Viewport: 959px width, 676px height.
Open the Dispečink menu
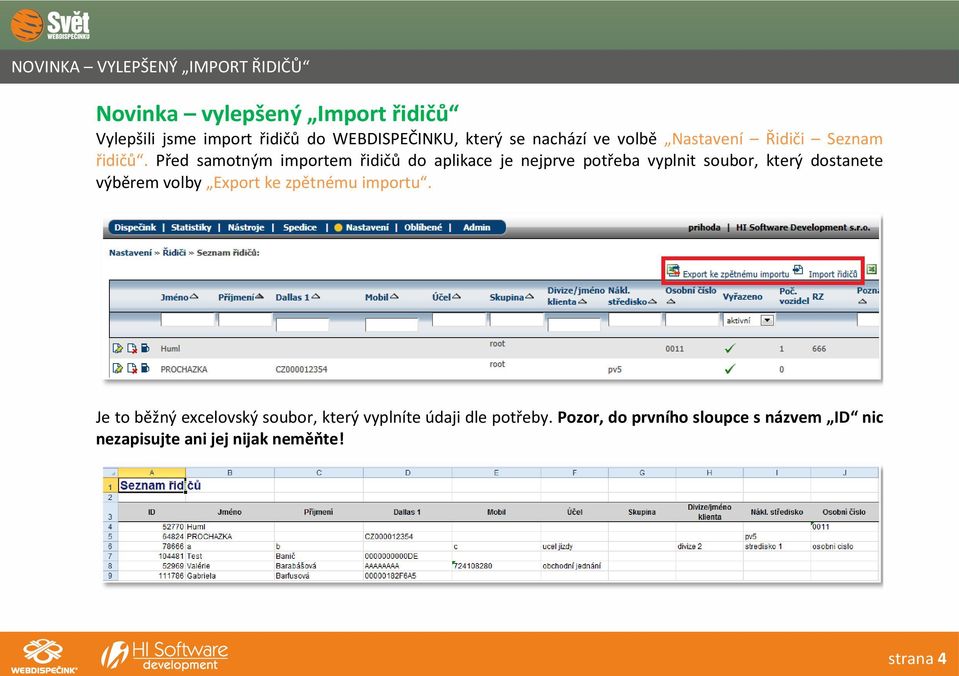coord(135,228)
